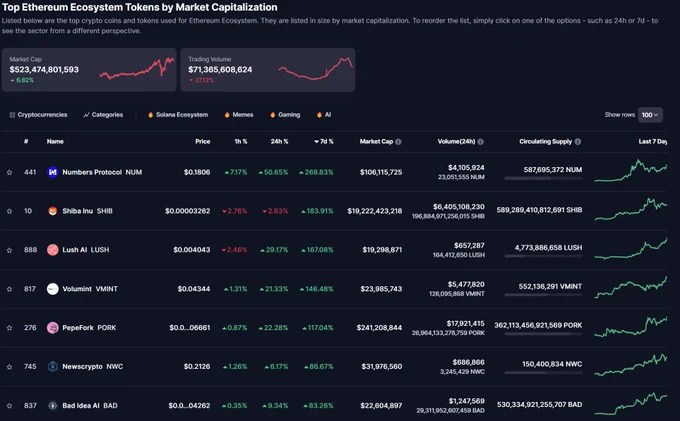This screenshot has height=421, width=680.
Task: Click the Shiba Inu coin logo
Action: point(52,211)
